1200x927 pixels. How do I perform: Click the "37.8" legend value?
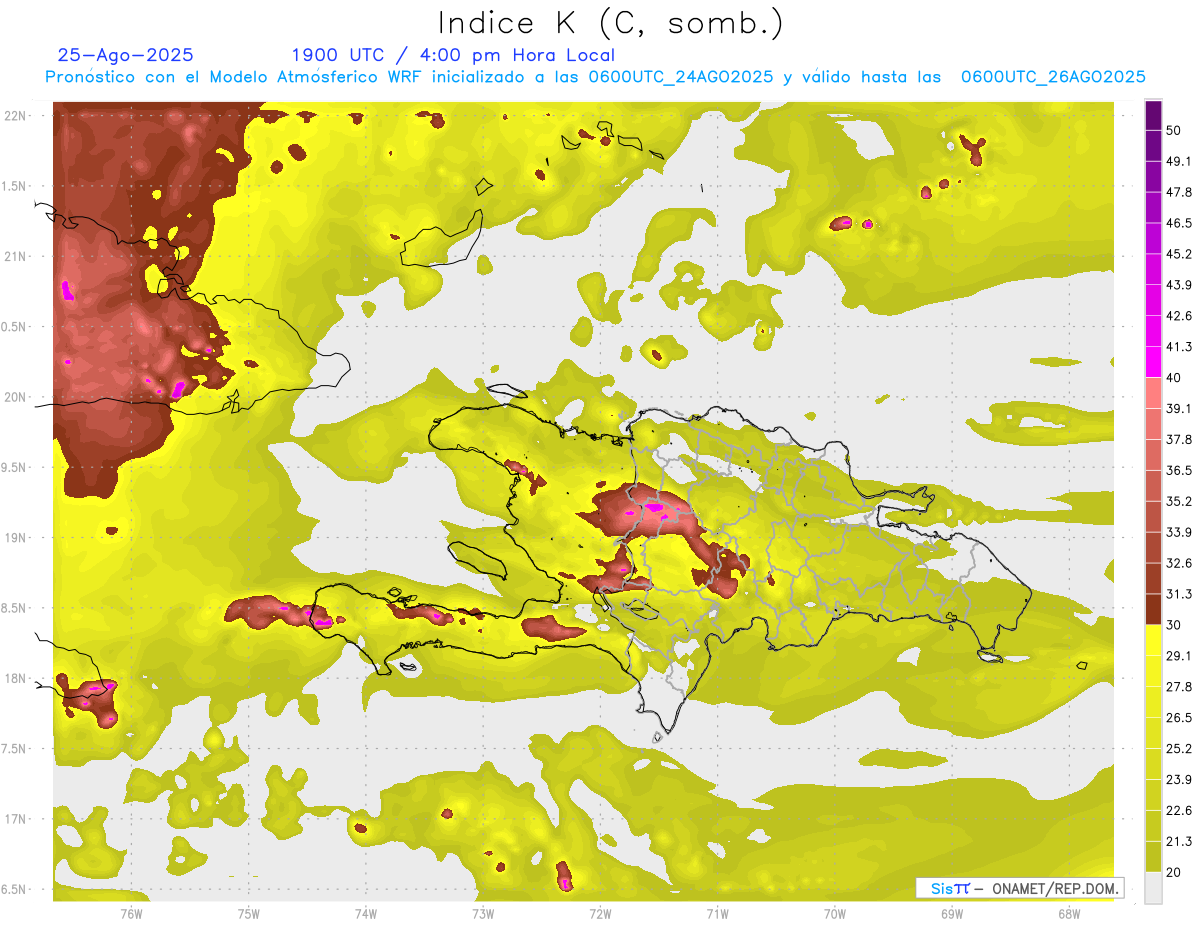point(1179,439)
